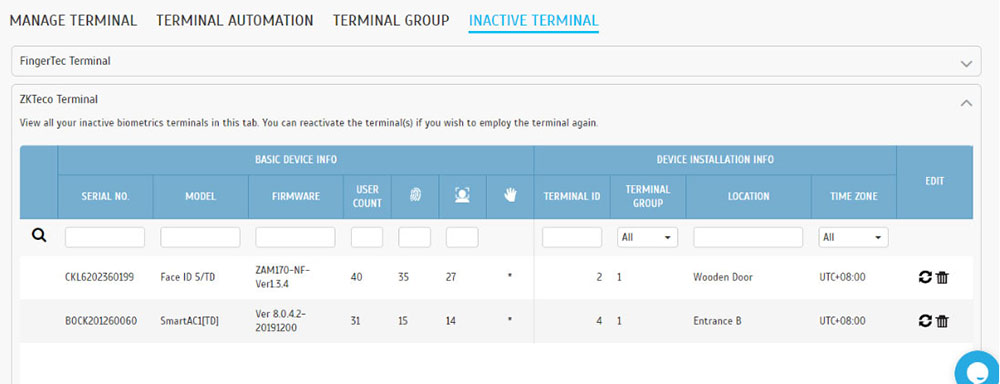Click the fingerprint column header icon

(x=415, y=196)
